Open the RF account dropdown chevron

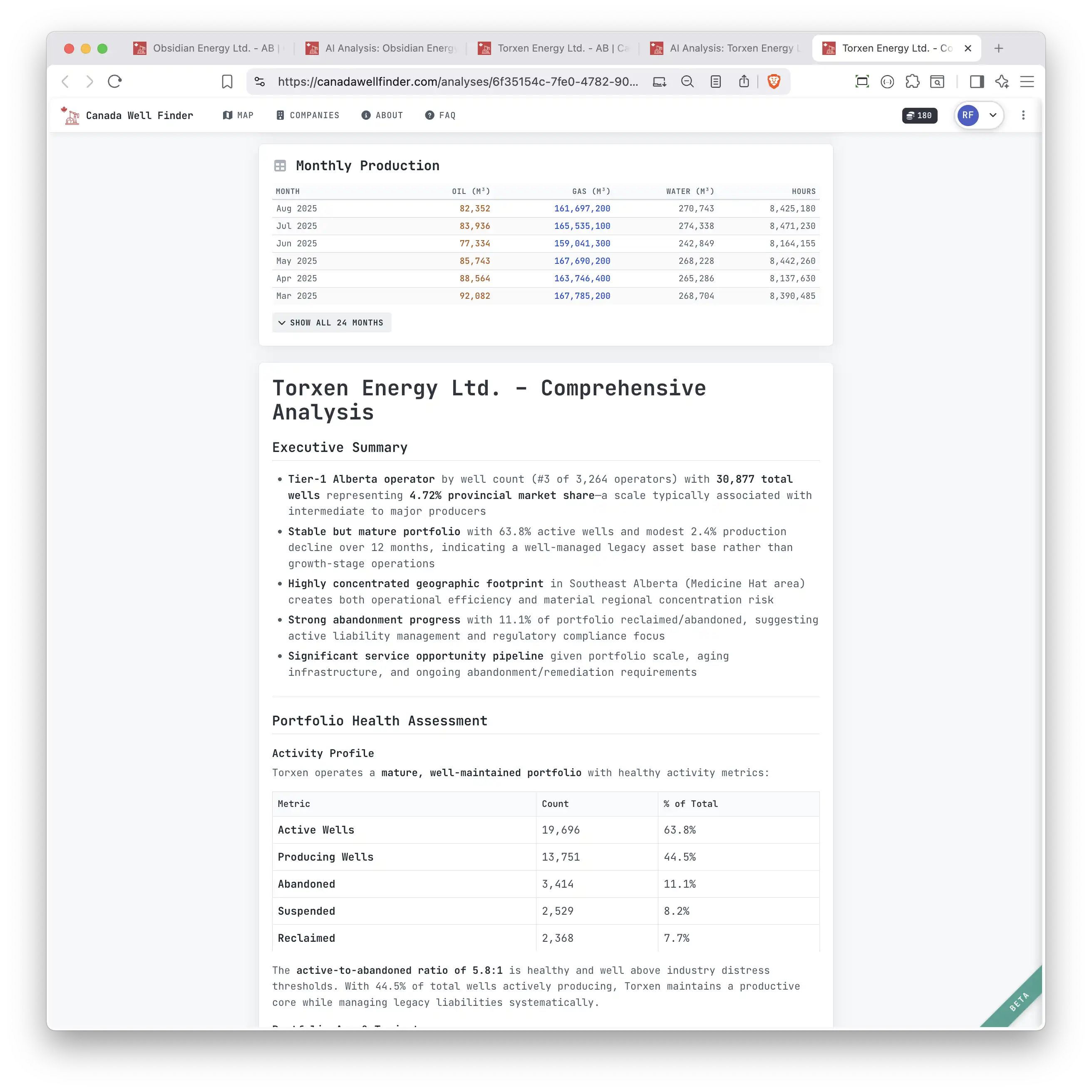click(993, 115)
